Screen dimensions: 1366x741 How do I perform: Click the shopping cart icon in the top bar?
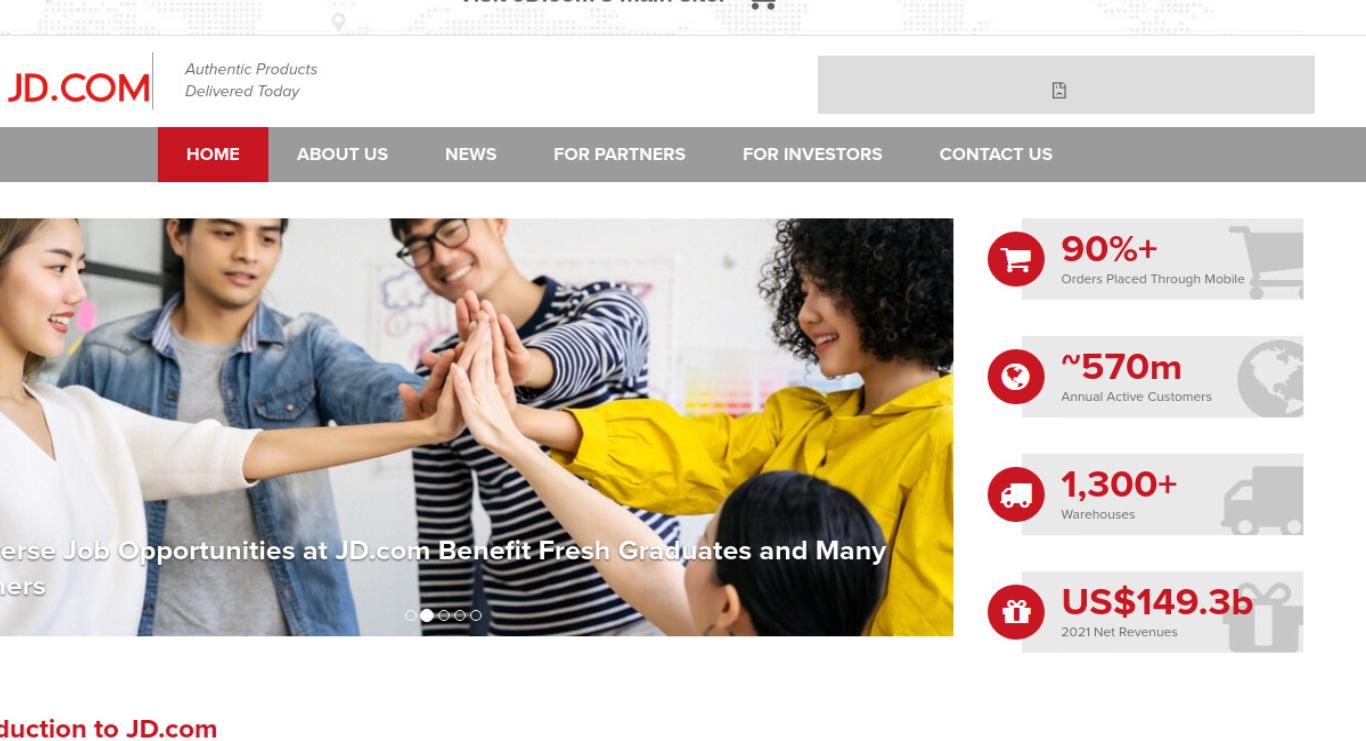point(763,3)
